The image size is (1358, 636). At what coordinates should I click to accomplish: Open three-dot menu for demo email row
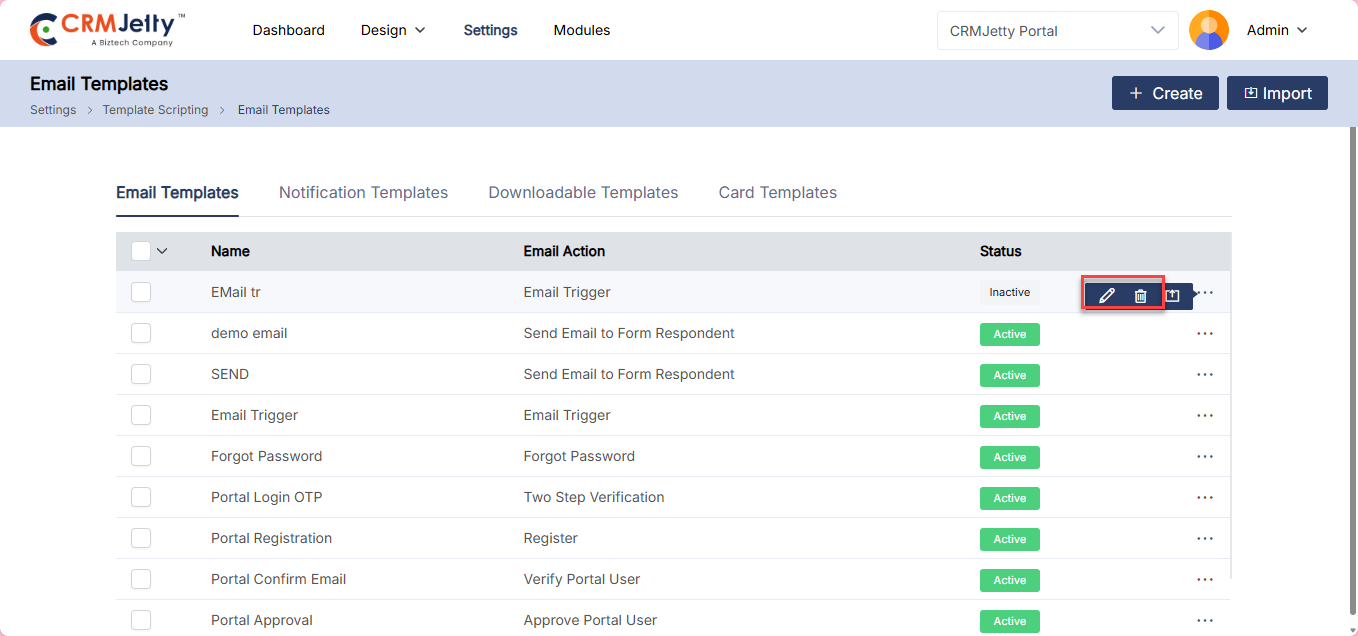(1204, 334)
